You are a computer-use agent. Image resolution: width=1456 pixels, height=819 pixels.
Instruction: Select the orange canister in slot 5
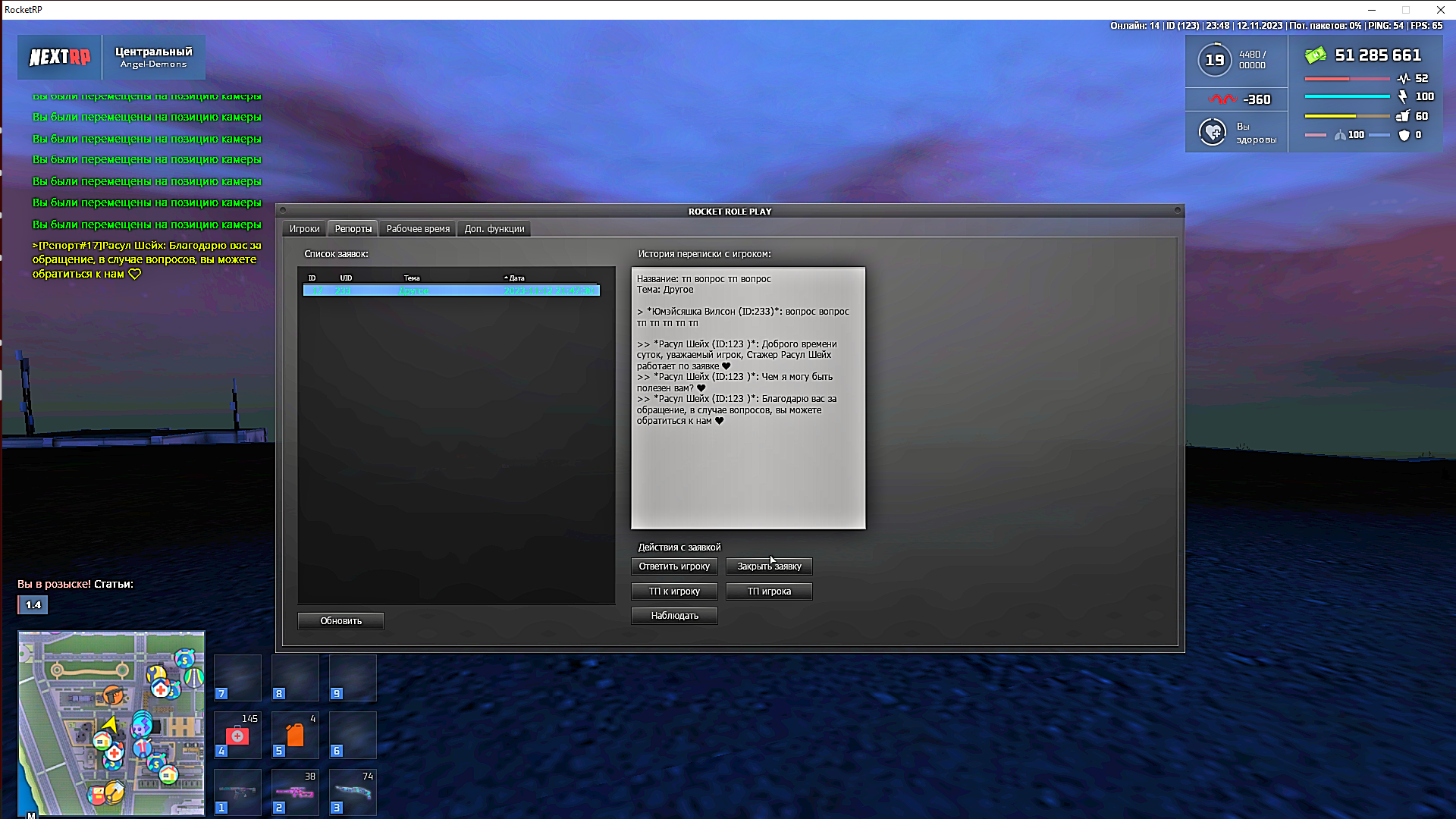(295, 735)
